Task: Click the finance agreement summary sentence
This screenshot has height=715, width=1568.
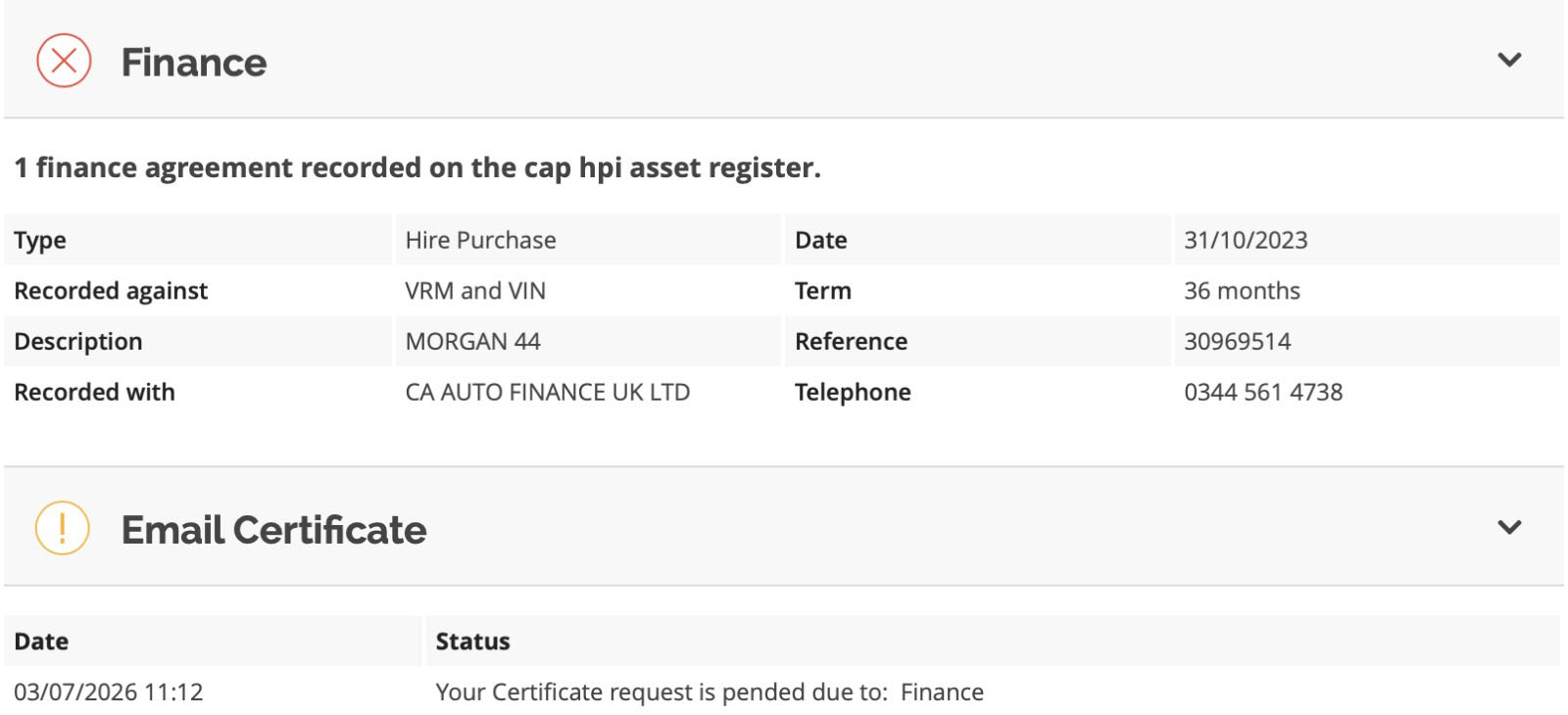Action: pos(417,167)
